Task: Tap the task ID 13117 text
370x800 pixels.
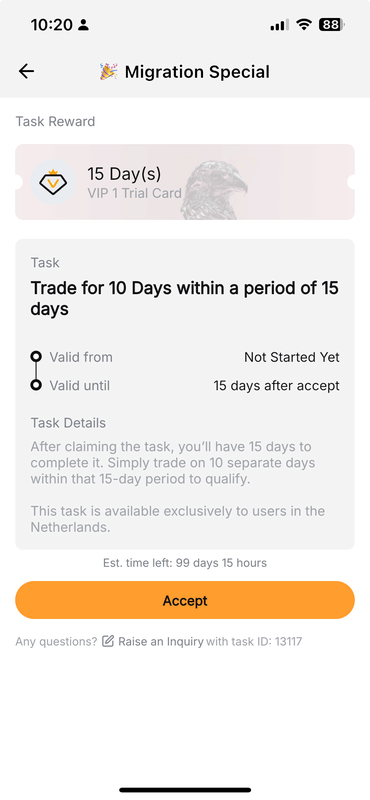Action: tap(254, 641)
